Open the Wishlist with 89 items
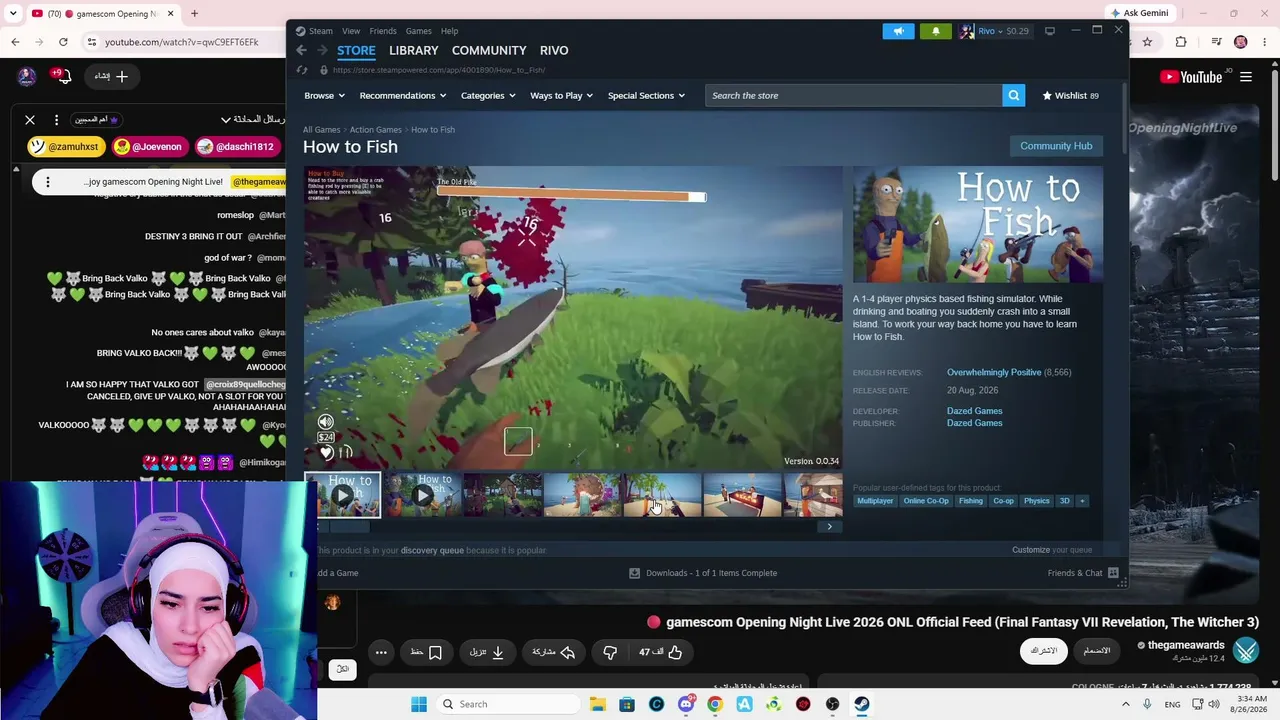The width and height of the screenshot is (1280, 720). point(1070,96)
